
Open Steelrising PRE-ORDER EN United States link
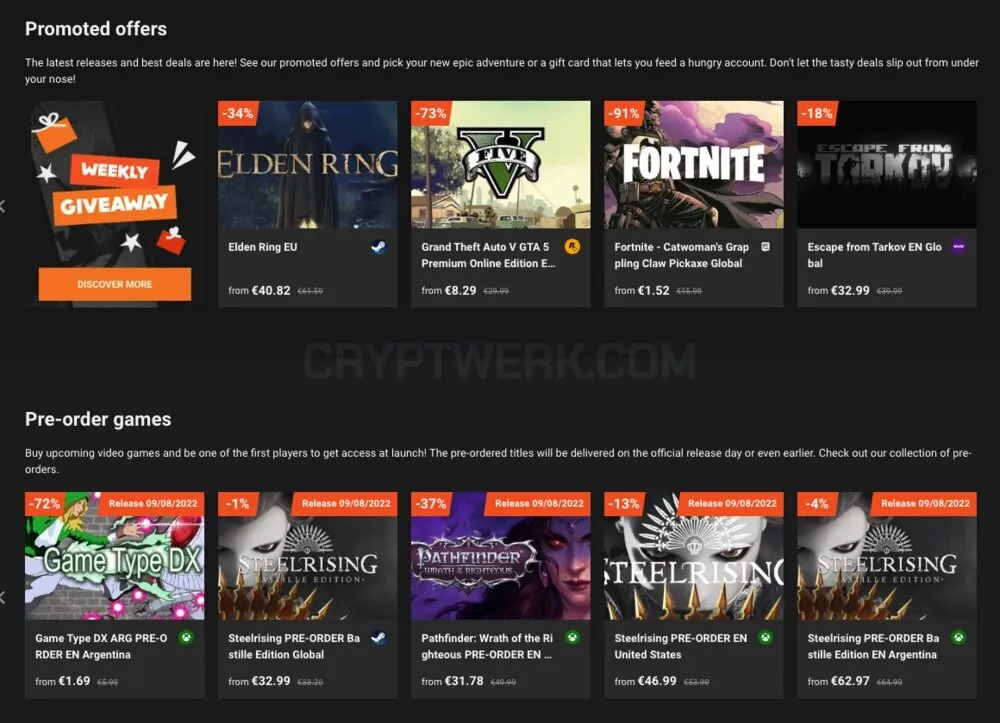point(680,646)
